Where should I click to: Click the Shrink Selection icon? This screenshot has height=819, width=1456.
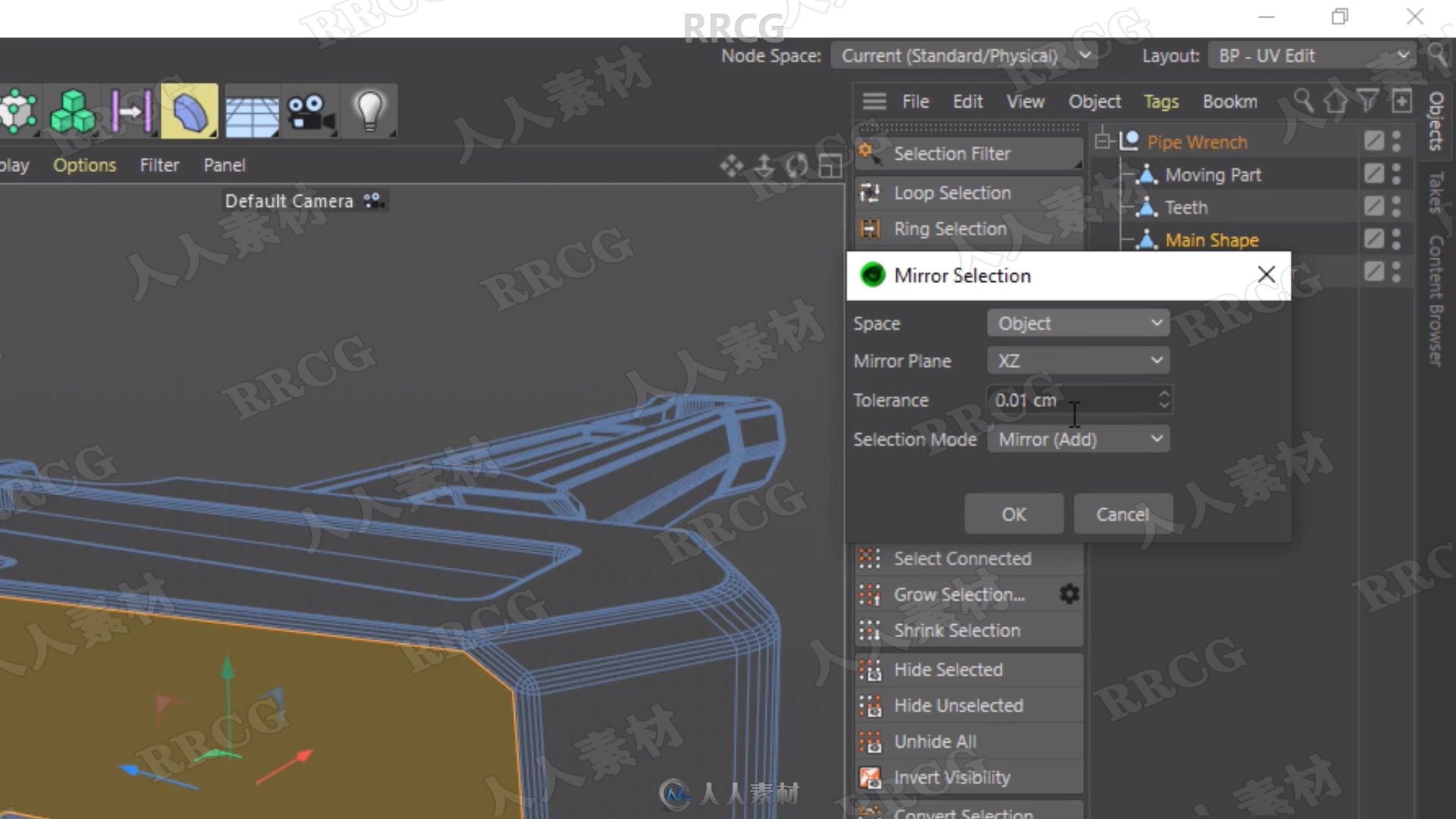870,630
